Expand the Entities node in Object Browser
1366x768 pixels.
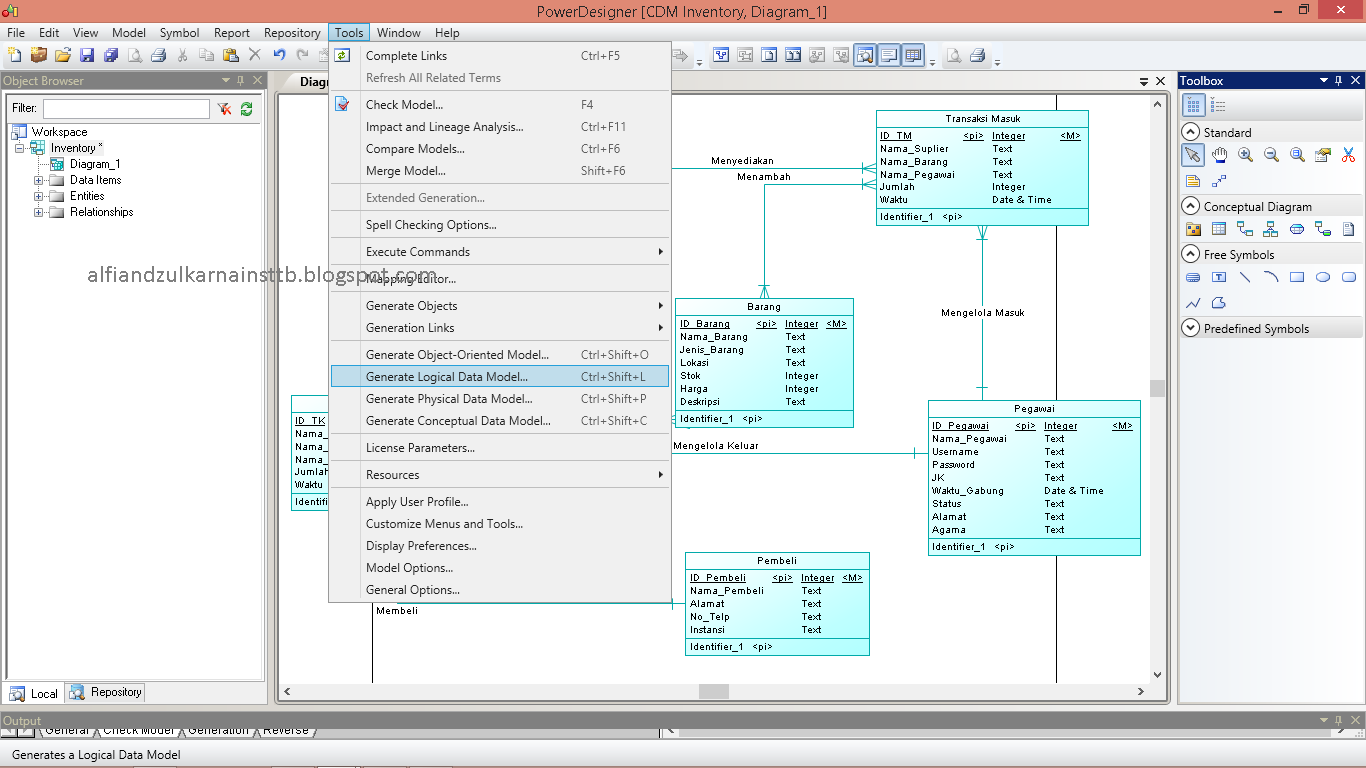[x=38, y=196]
